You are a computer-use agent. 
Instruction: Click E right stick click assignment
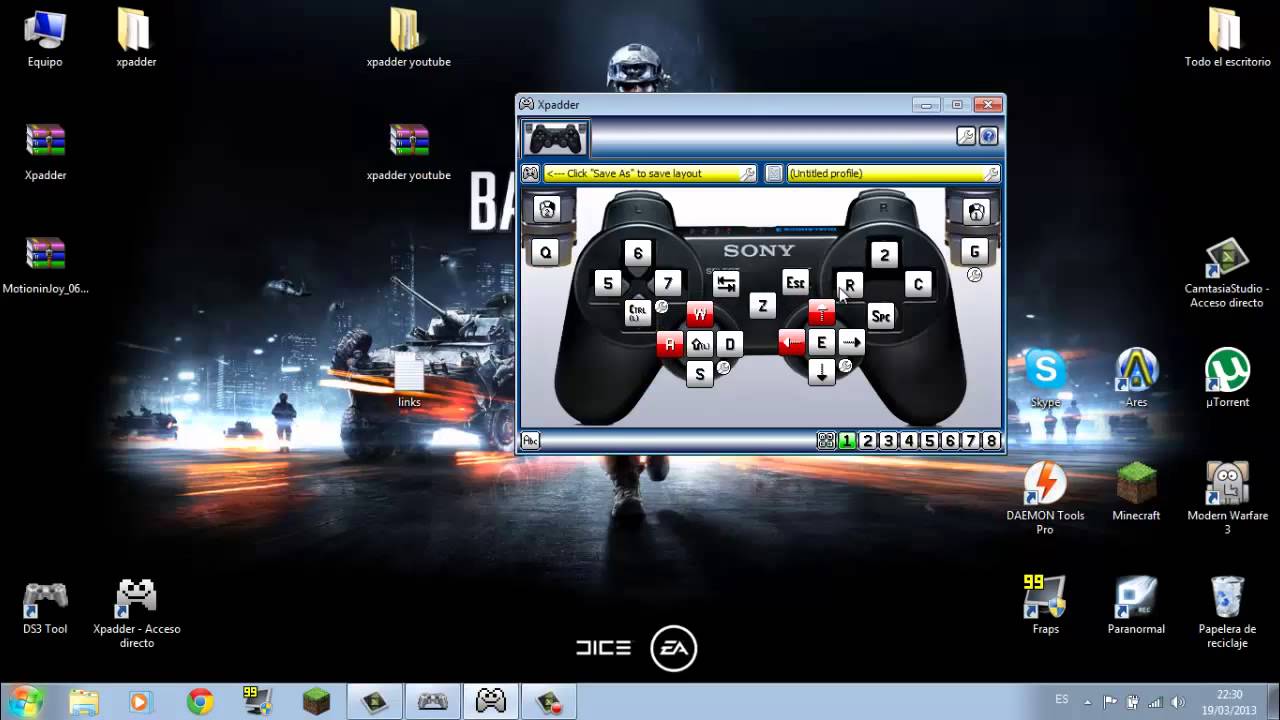[822, 343]
